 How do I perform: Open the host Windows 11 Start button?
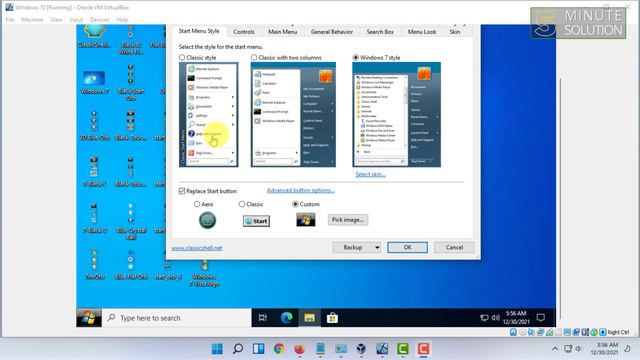[x=217, y=349]
